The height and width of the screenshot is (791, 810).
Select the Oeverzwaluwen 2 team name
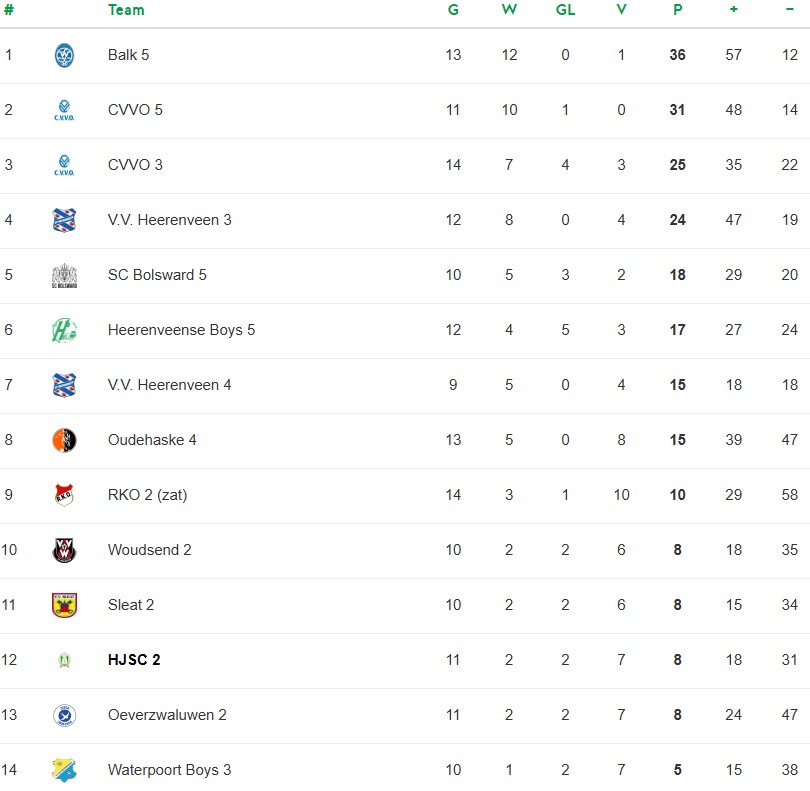pos(167,715)
